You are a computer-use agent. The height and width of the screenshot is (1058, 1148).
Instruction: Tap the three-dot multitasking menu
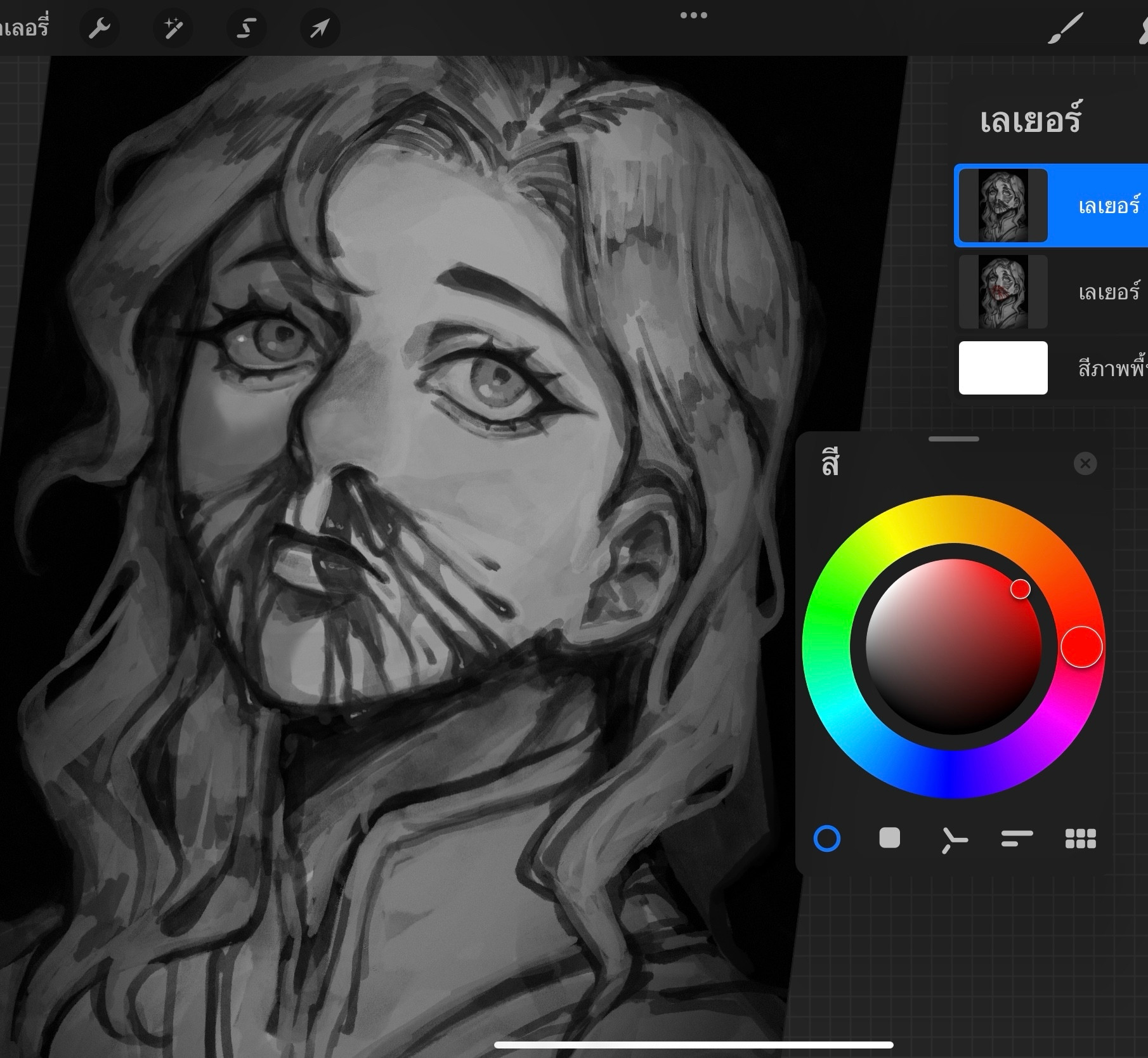pyautogui.click(x=693, y=15)
